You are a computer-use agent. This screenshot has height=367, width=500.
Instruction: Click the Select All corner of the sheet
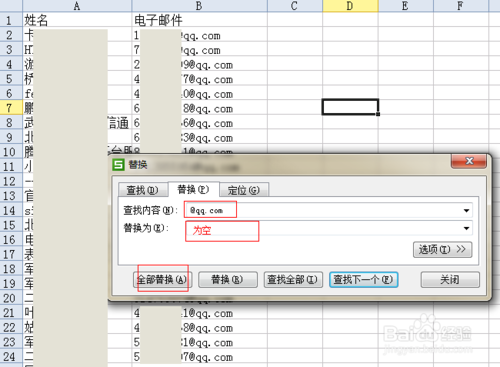11,6
